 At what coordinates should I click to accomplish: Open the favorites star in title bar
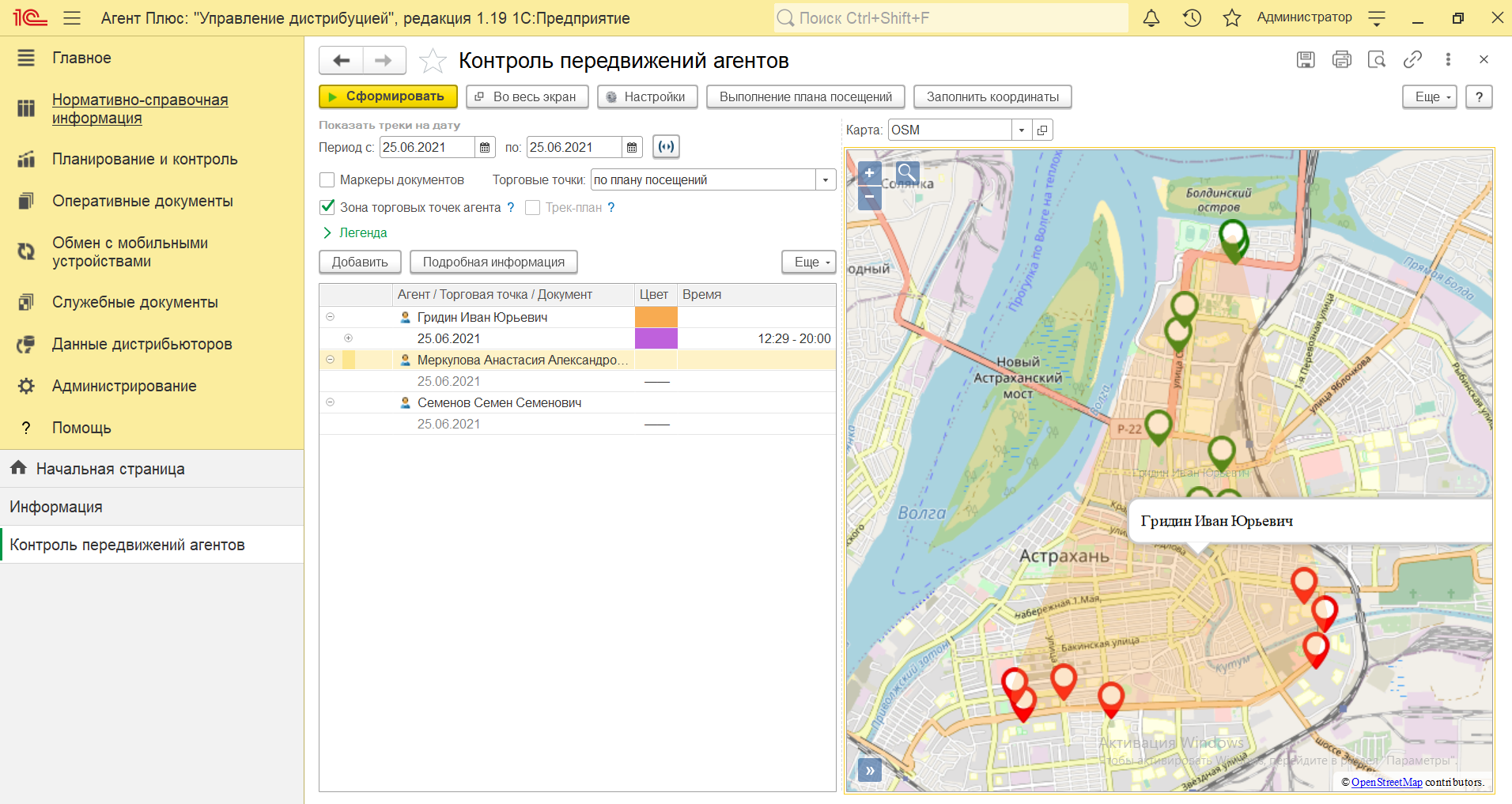pos(1232,18)
